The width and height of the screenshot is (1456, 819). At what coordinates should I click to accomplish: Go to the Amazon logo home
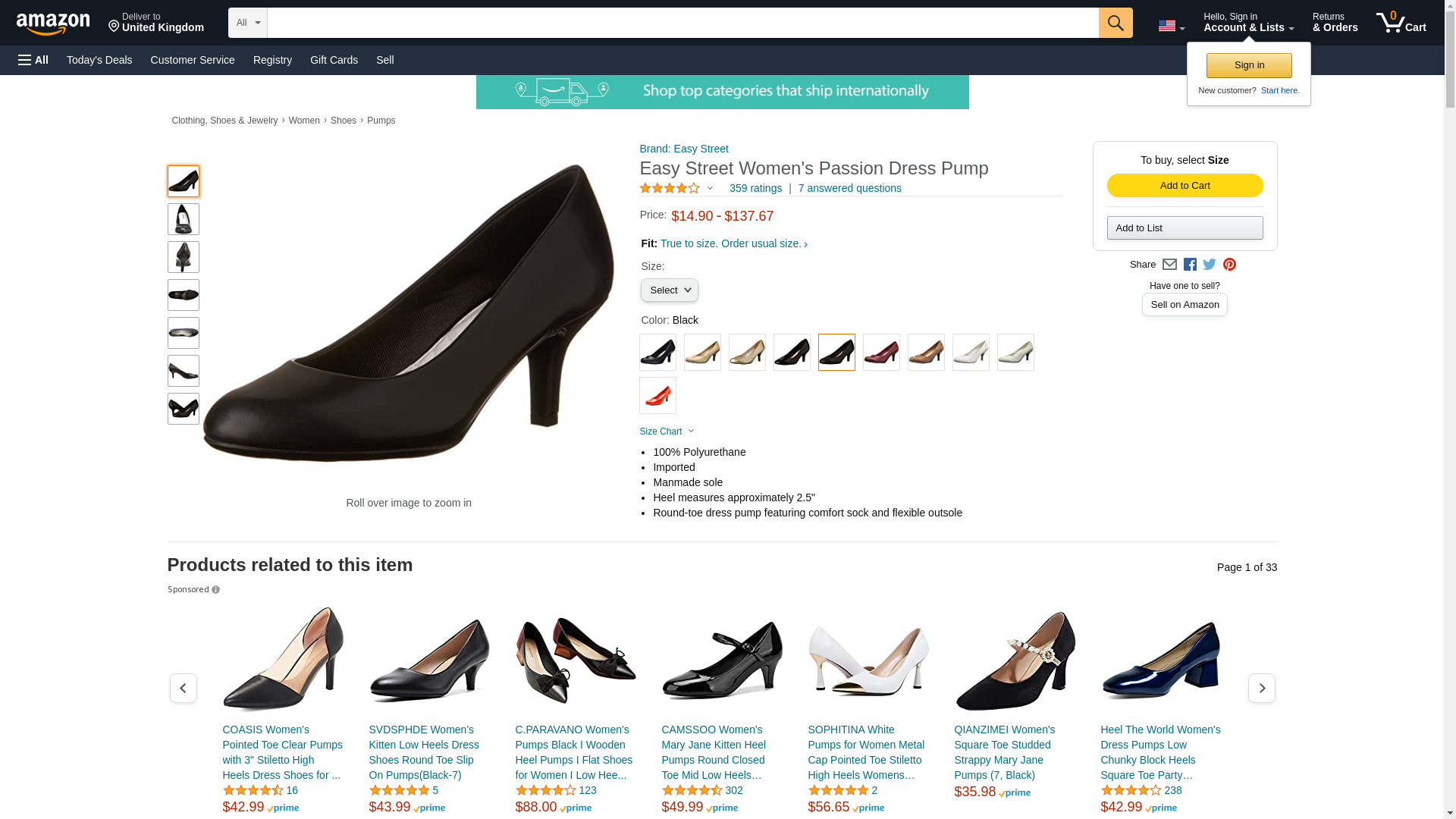pyautogui.click(x=53, y=24)
